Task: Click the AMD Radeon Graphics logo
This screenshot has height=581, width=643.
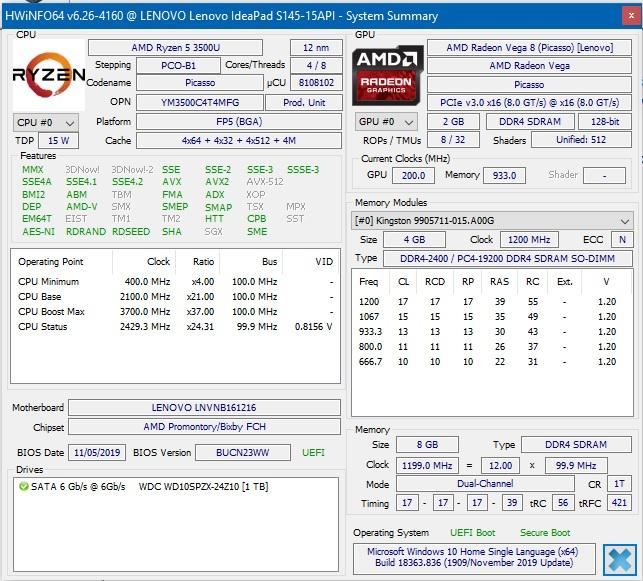Action: click(388, 75)
